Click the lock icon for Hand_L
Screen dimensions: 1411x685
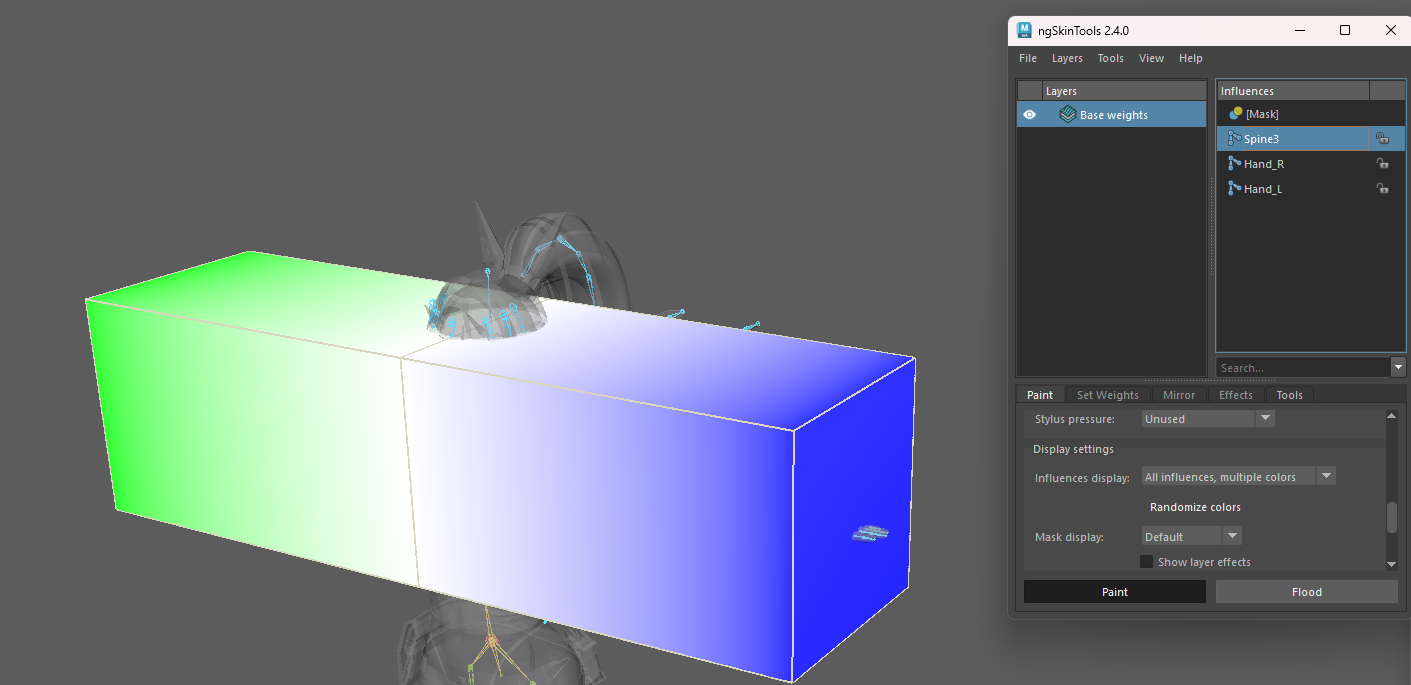[1382, 189]
